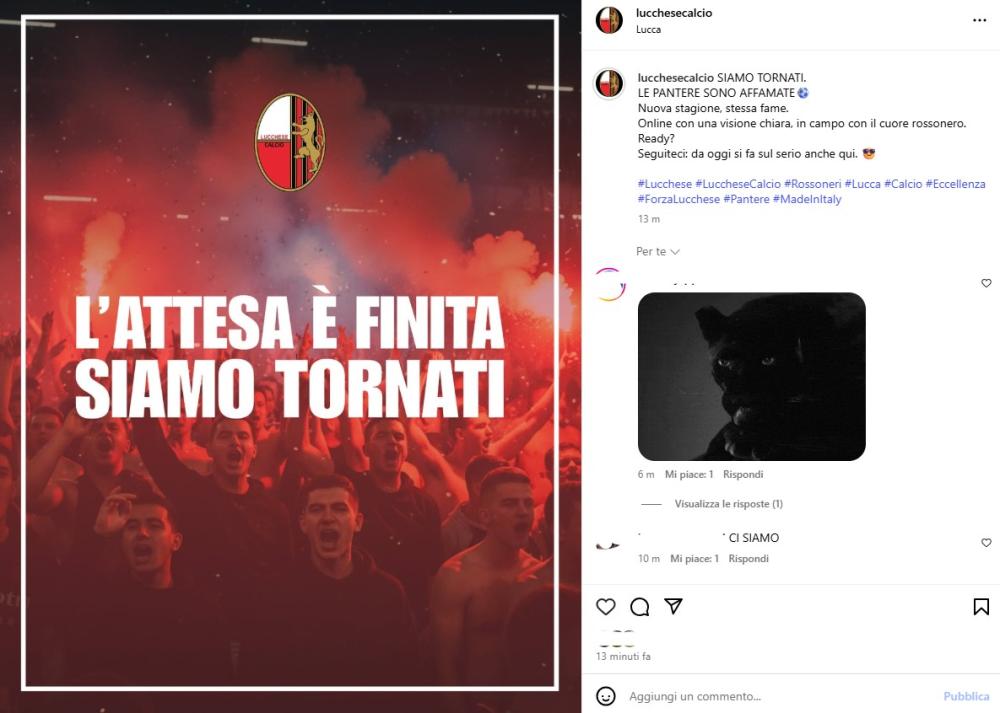This screenshot has width=1000, height=713.
Task: Expand the Per te comment sorting dropdown
Action: click(x=658, y=251)
